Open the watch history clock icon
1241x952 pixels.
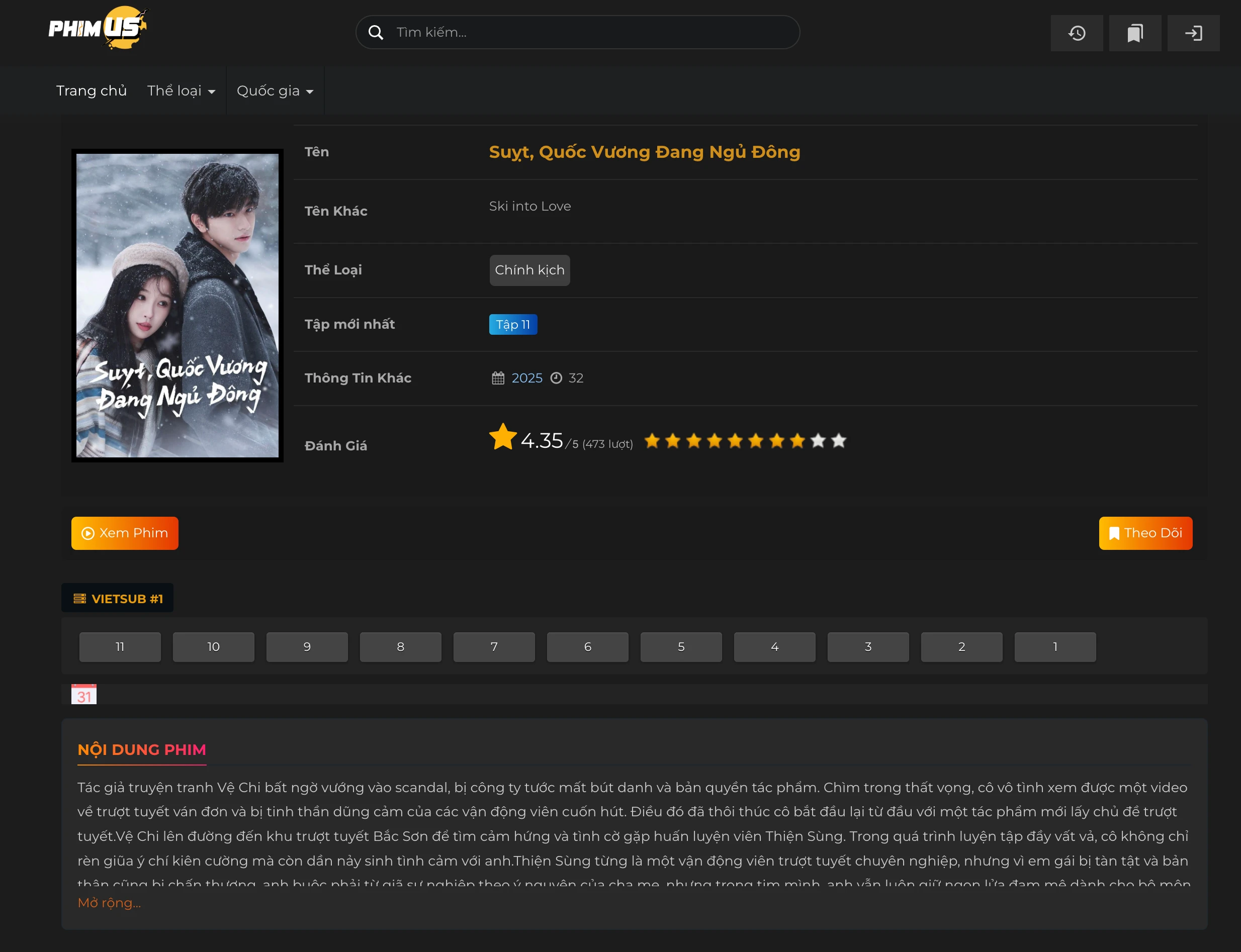[1076, 33]
